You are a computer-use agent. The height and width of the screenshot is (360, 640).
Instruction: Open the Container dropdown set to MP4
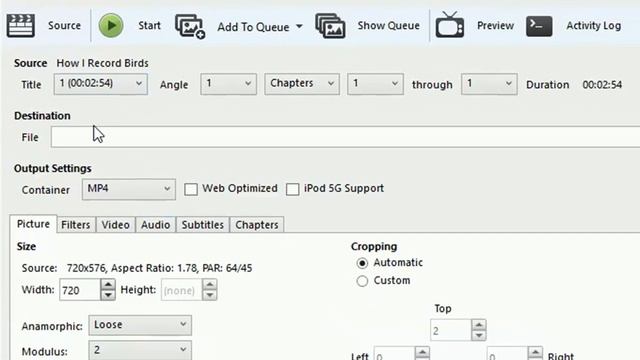click(x=129, y=189)
